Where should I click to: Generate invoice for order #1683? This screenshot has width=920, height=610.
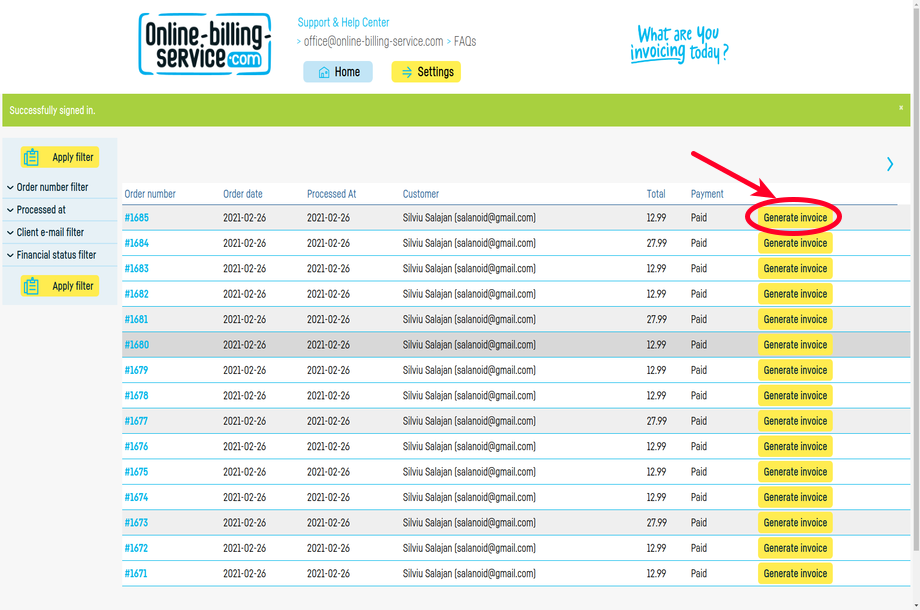point(795,269)
